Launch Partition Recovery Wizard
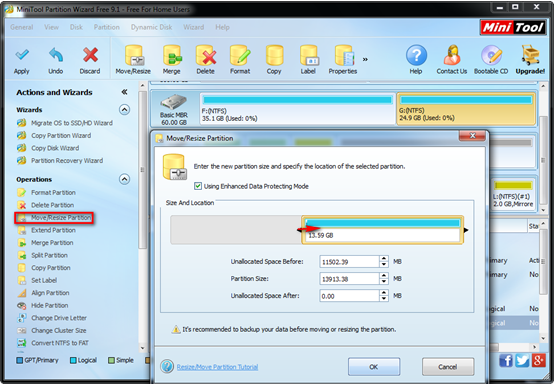The image size is (554, 384). tap(67, 161)
